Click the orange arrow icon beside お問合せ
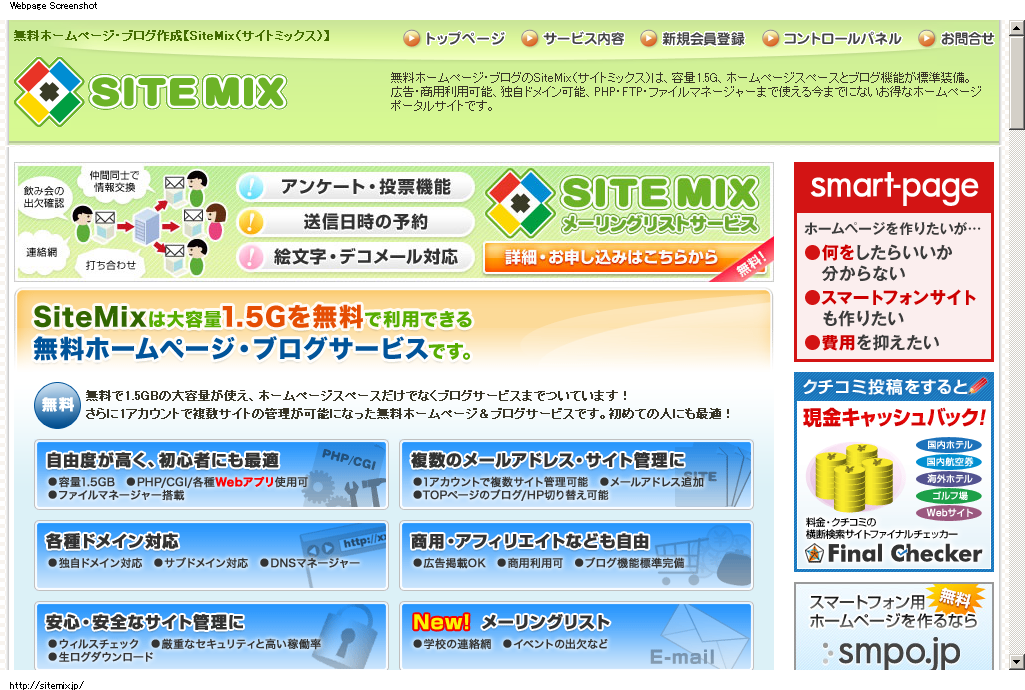This screenshot has width=1025, height=690. (x=926, y=39)
